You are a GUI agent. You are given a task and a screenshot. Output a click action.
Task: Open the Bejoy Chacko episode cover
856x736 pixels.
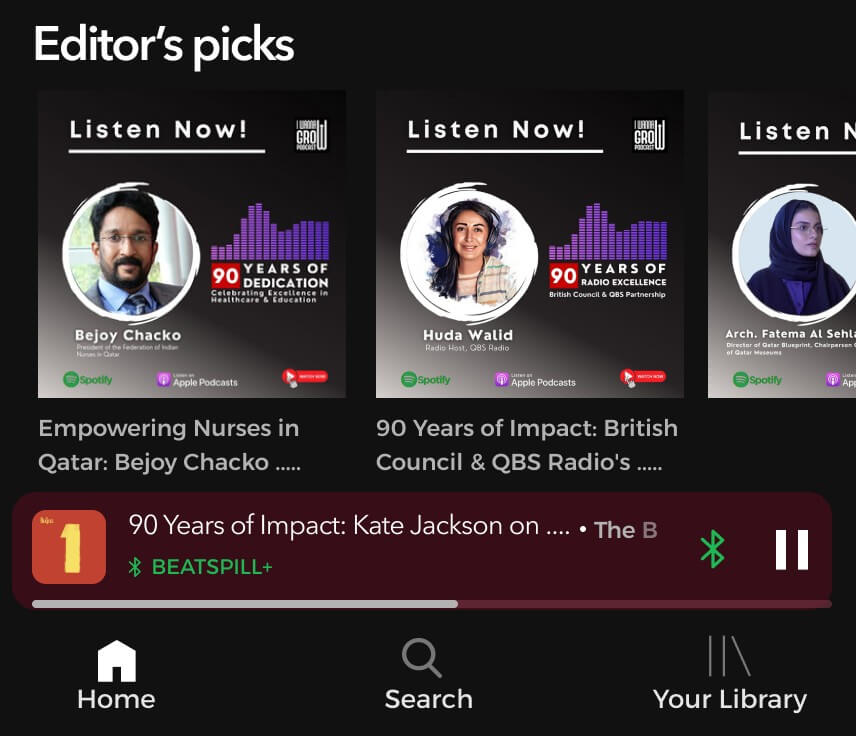[192, 244]
